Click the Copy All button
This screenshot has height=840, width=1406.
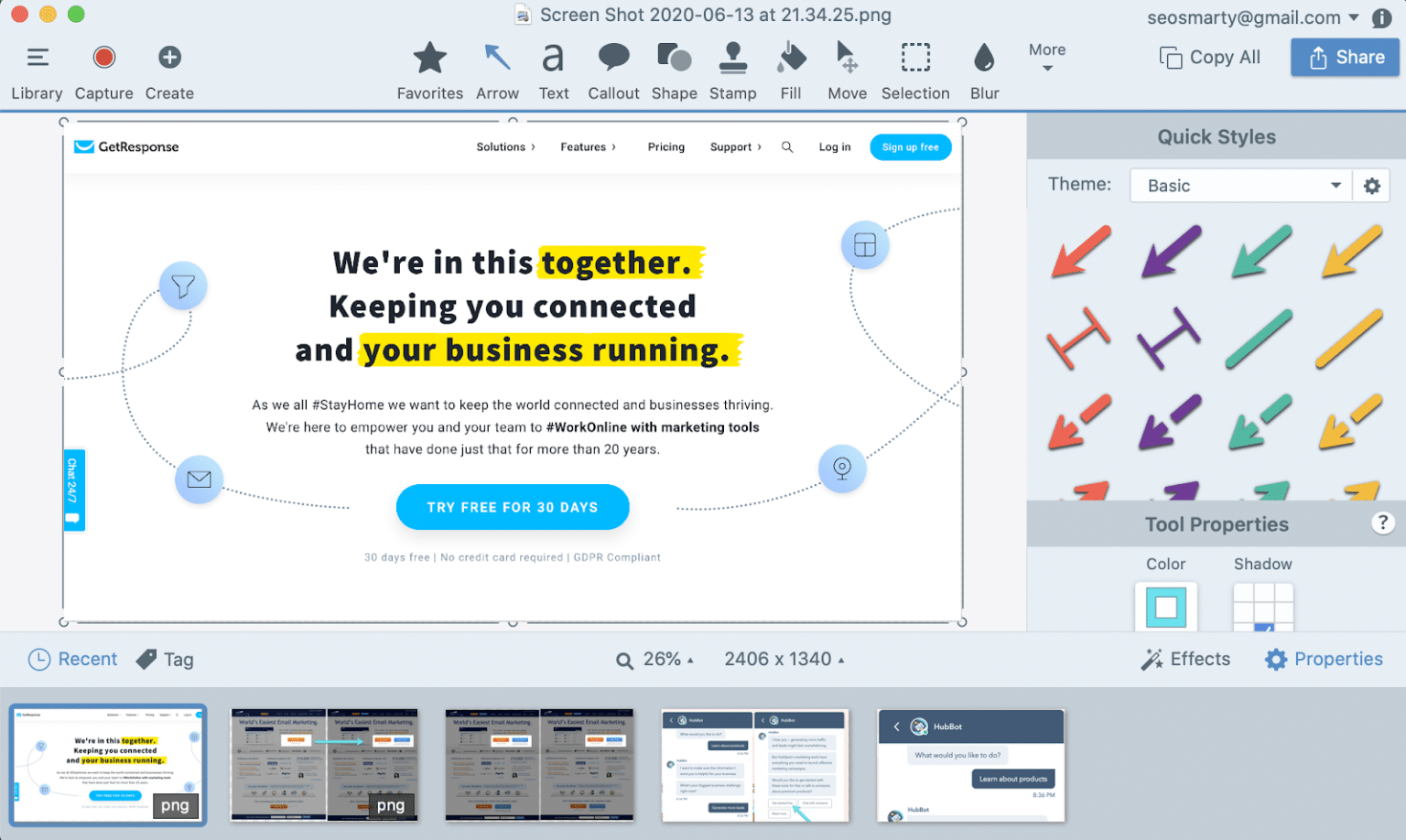coord(1208,57)
